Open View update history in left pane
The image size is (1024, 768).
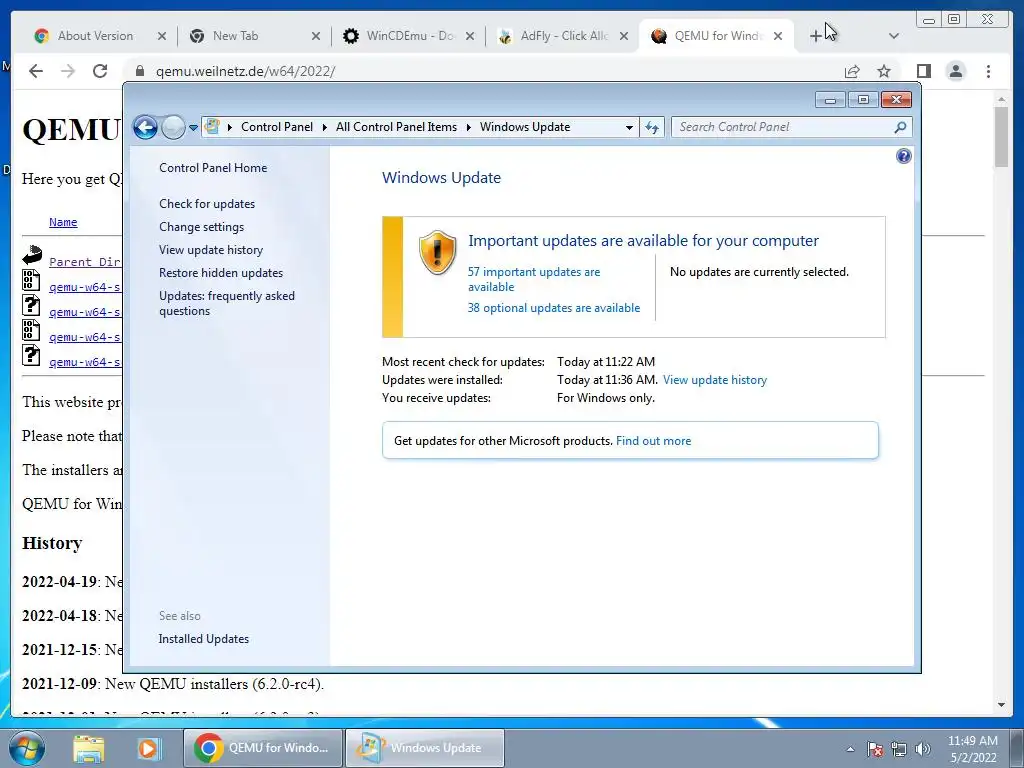click(x=211, y=249)
